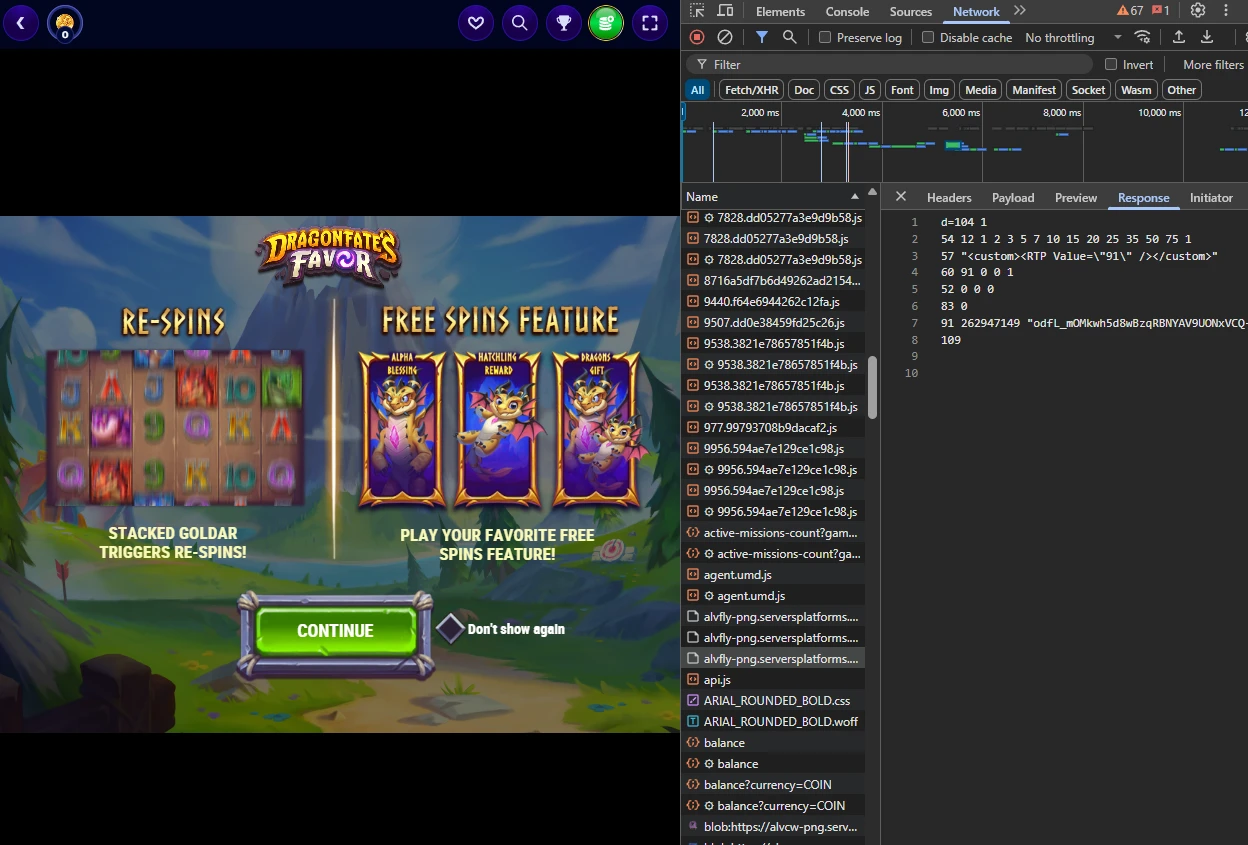Enable the Disable cache checkbox
This screenshot has width=1248, height=845.
pyautogui.click(x=928, y=37)
